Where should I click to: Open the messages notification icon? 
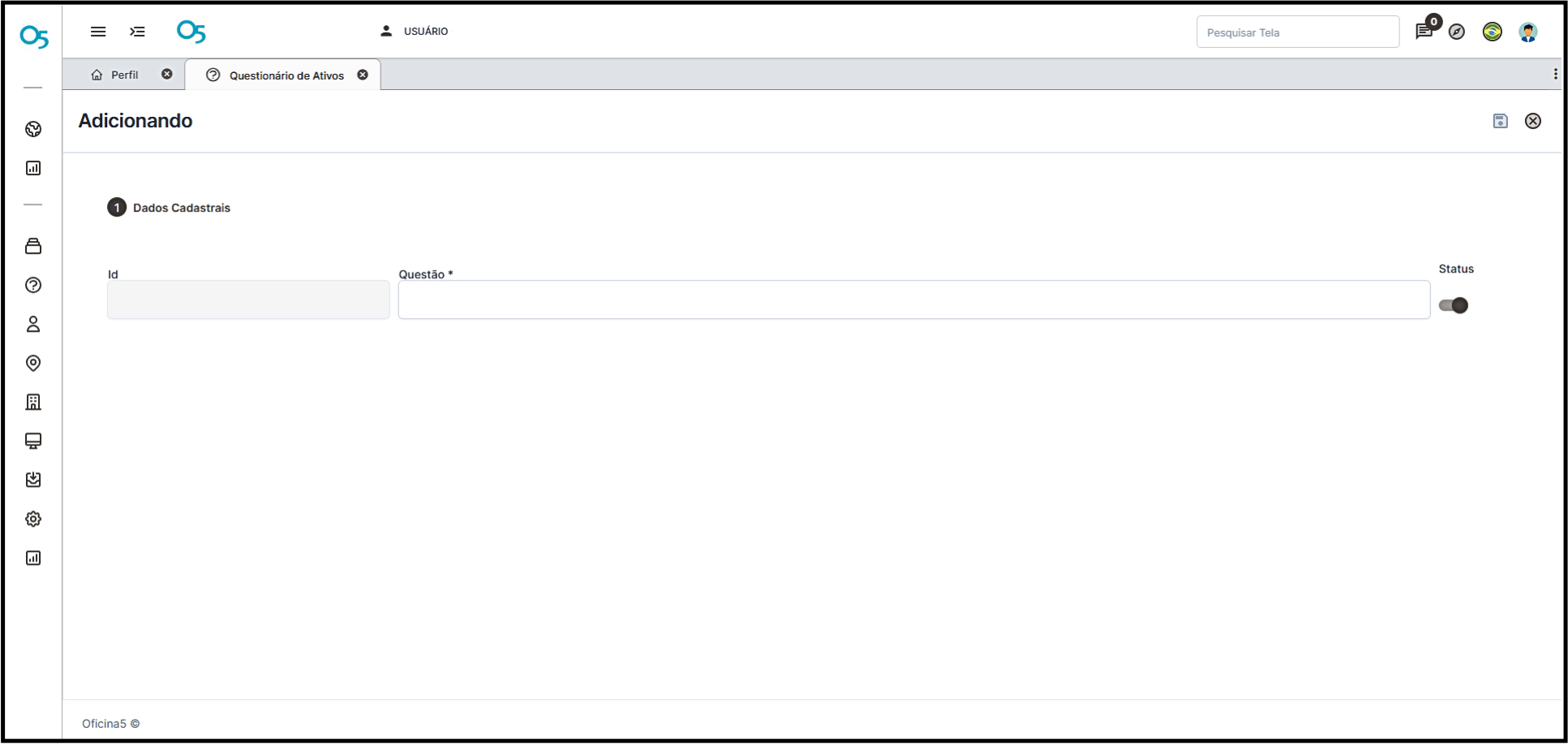[1424, 32]
